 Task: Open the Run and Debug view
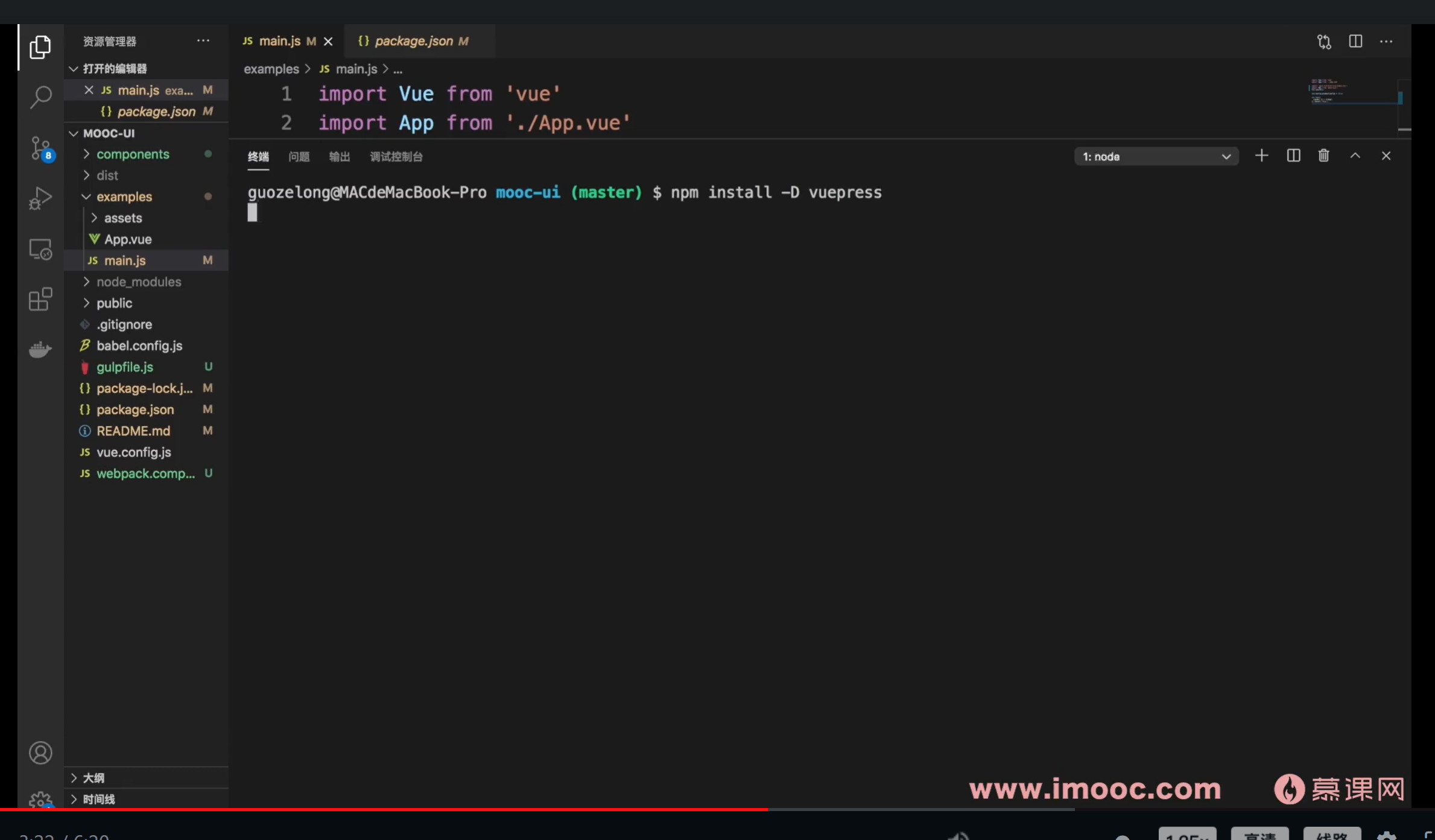40,198
